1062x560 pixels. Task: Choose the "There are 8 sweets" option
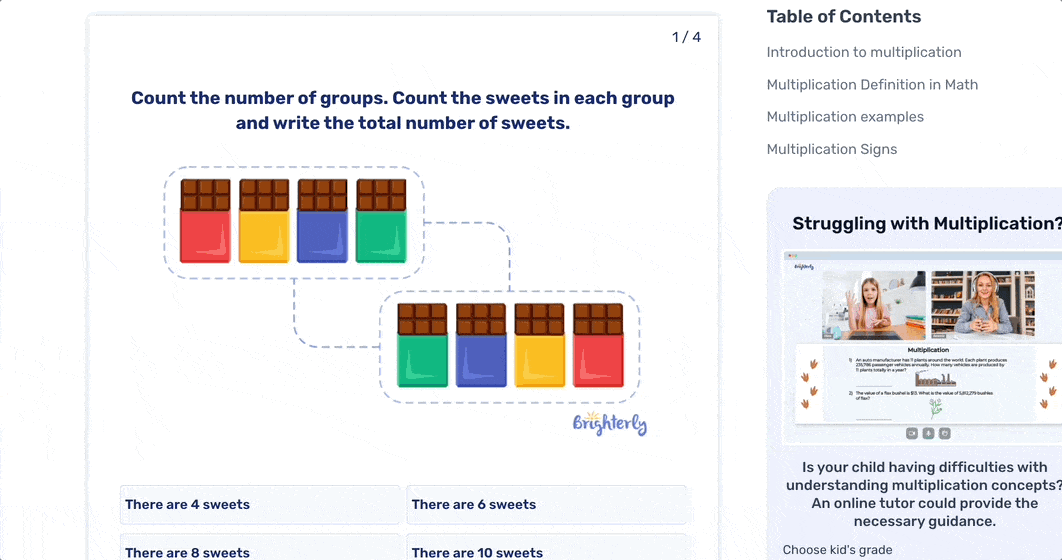260,551
